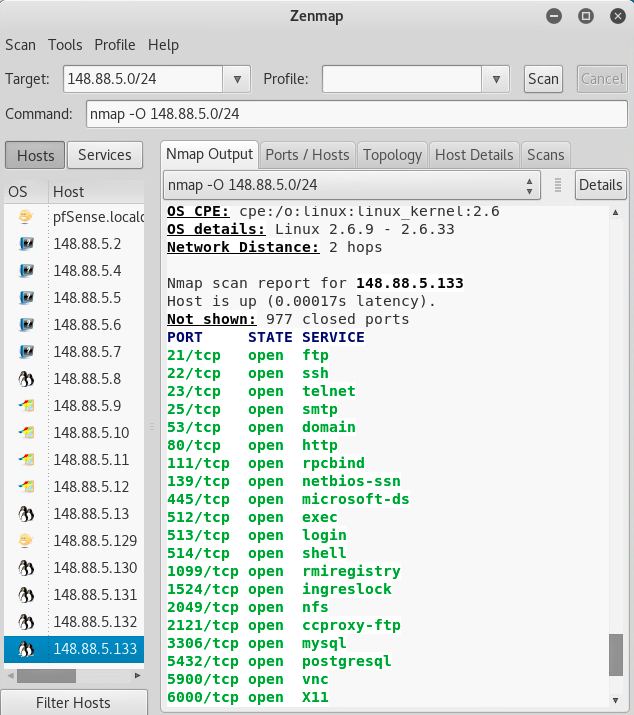Click the host list scroll left arrow

pyautogui.click(x=10, y=676)
